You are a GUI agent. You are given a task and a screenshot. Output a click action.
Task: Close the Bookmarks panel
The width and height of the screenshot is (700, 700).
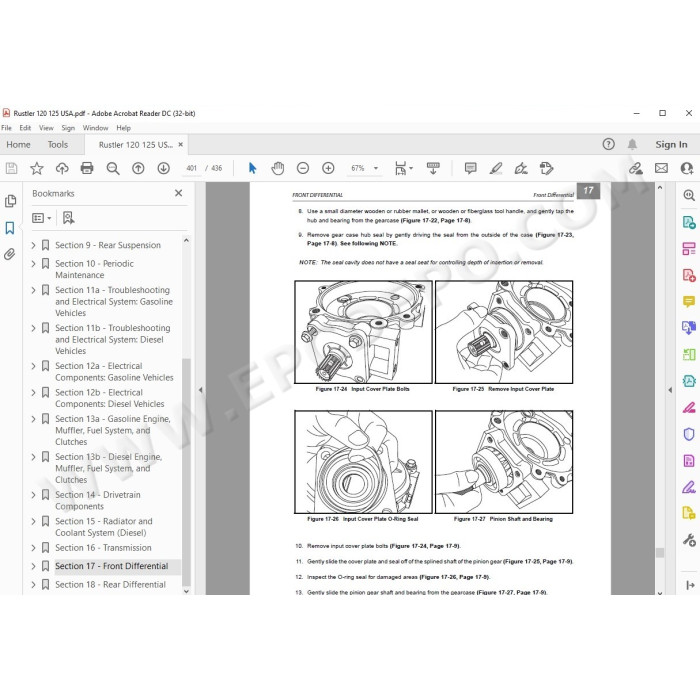(x=179, y=193)
